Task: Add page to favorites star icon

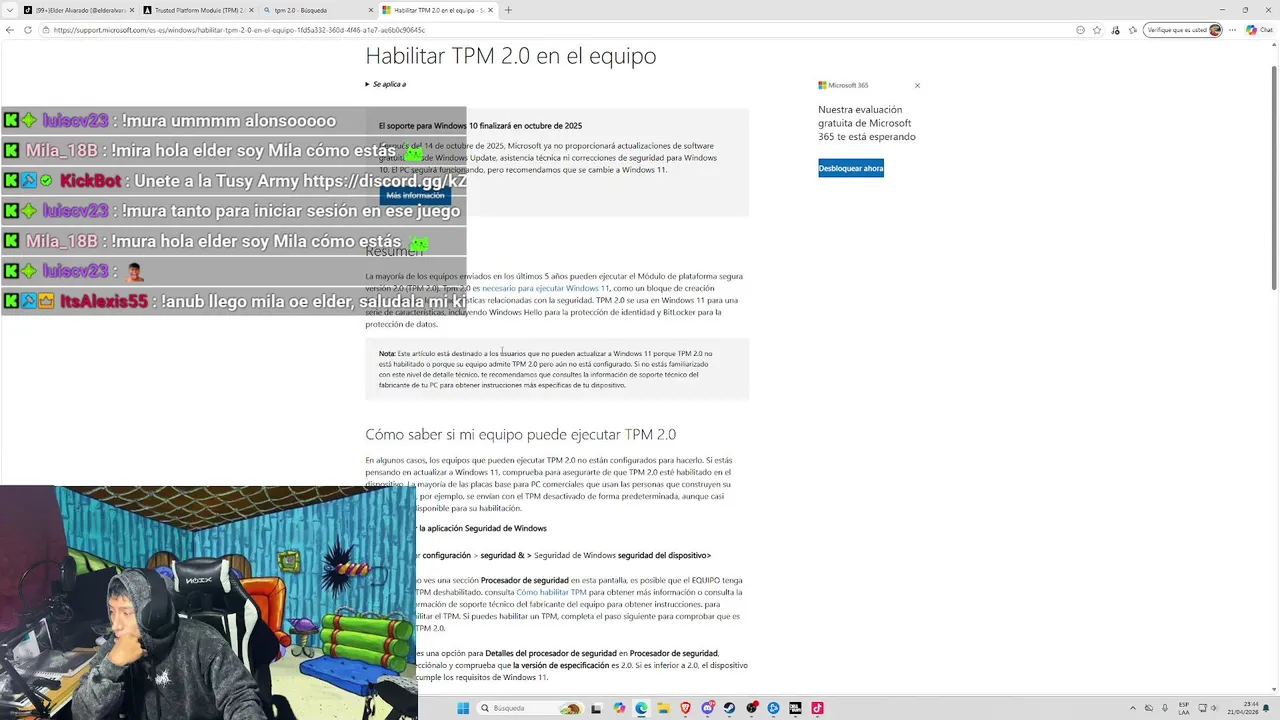Action: point(1097,30)
